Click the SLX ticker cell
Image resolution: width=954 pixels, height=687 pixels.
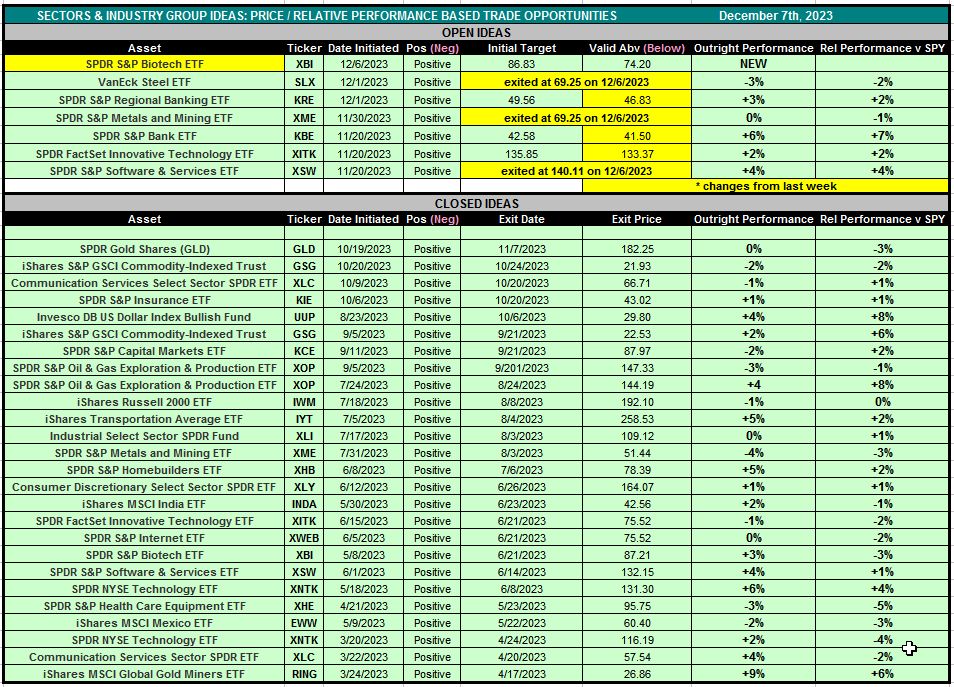pyautogui.click(x=303, y=81)
